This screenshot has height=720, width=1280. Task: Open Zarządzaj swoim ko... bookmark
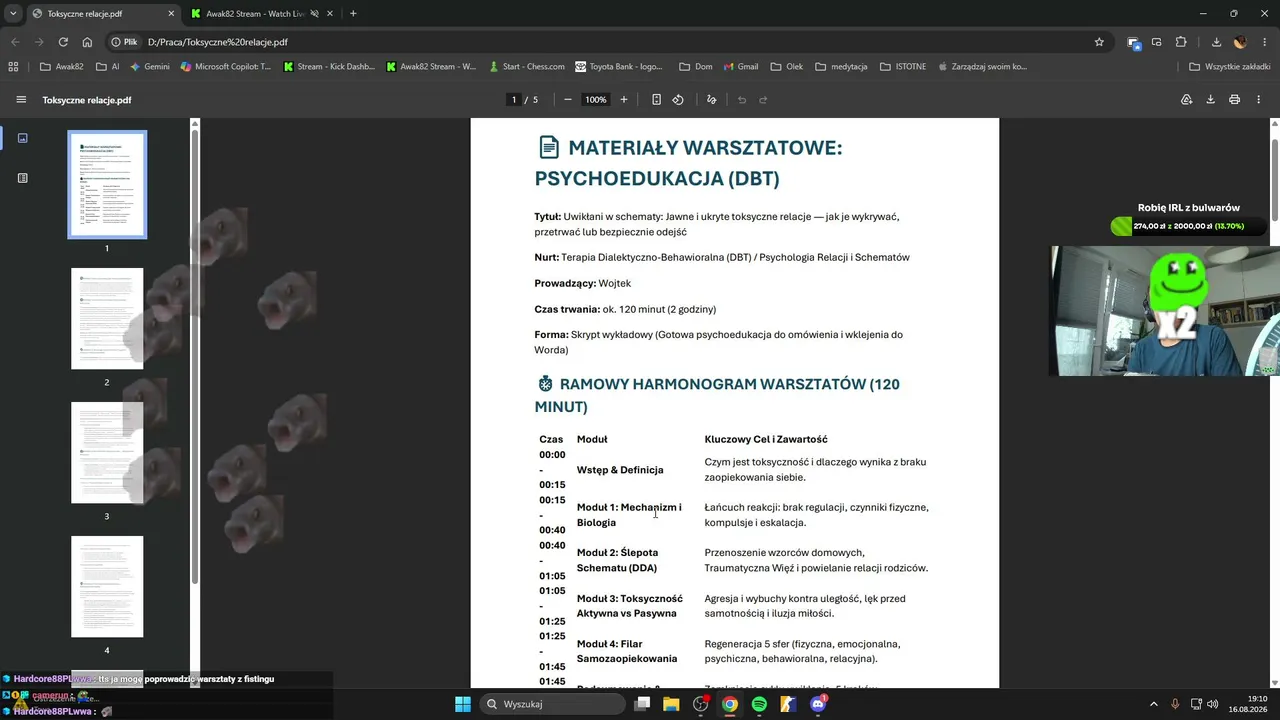pos(982,67)
